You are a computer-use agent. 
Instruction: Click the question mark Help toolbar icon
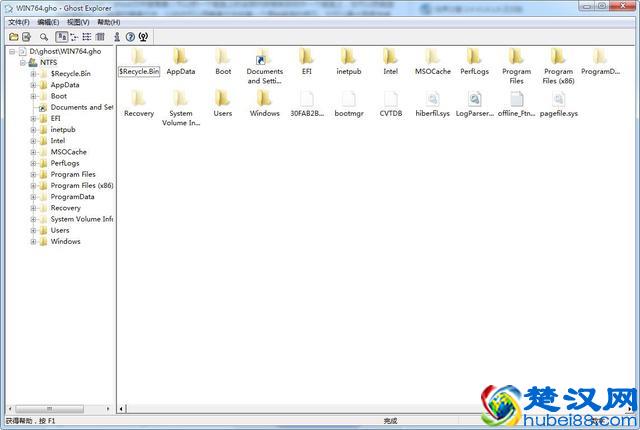pos(130,36)
